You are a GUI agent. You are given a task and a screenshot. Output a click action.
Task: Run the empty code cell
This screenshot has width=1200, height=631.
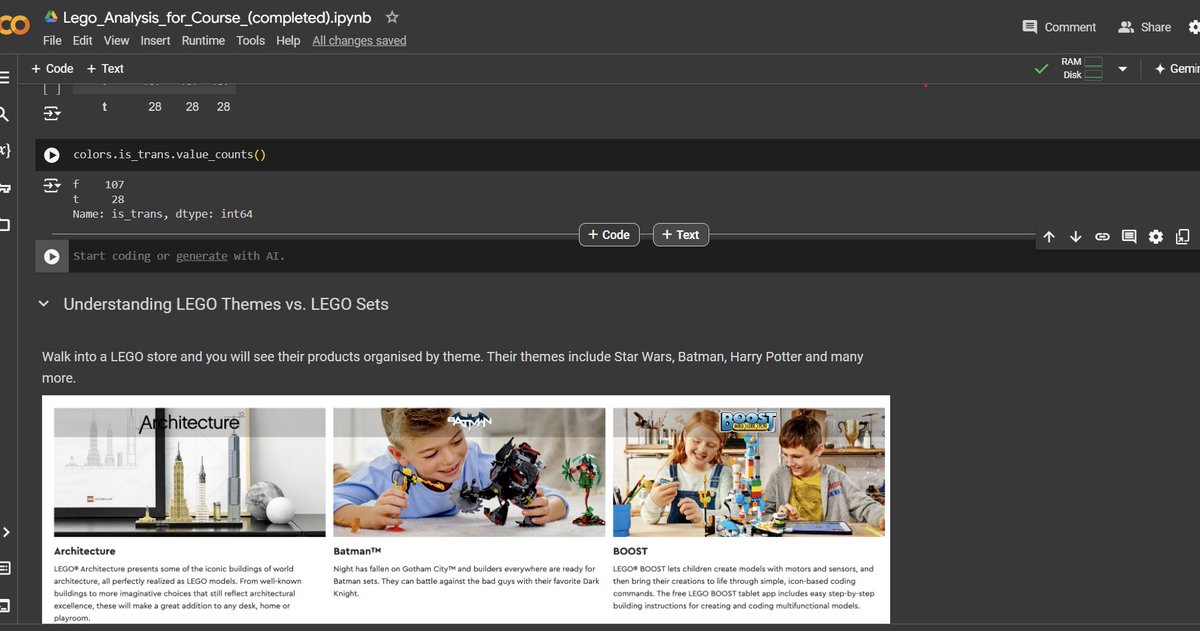pos(52,257)
